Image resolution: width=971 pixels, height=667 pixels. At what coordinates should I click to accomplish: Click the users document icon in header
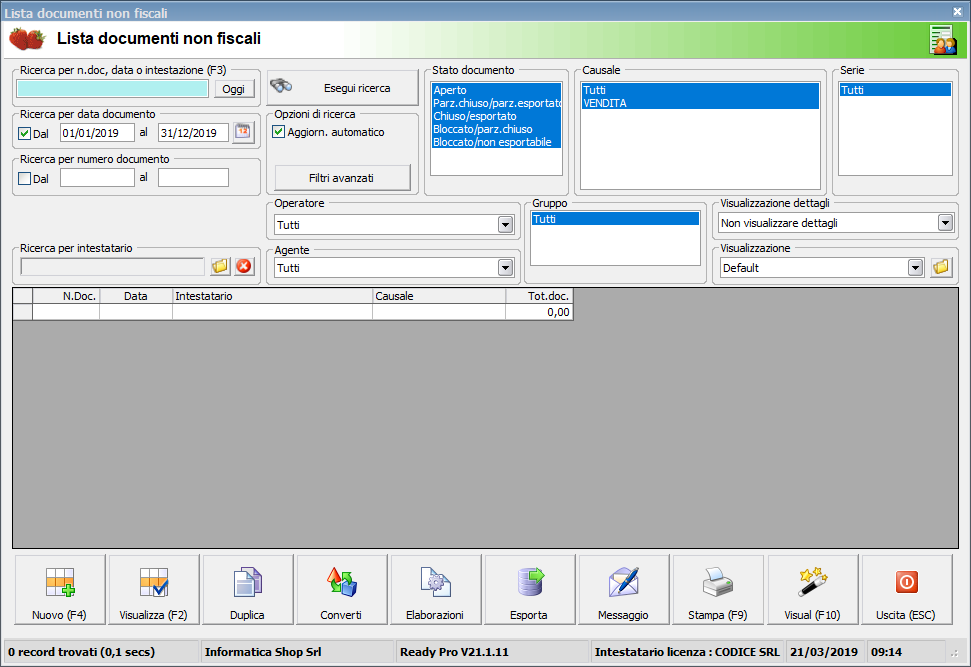(943, 40)
